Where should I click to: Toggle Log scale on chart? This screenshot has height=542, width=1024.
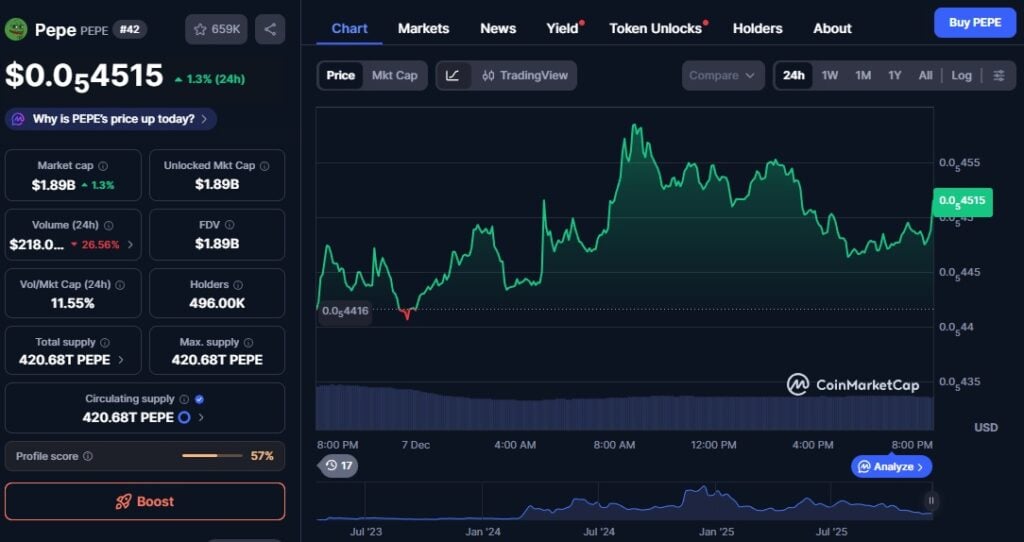pos(961,76)
